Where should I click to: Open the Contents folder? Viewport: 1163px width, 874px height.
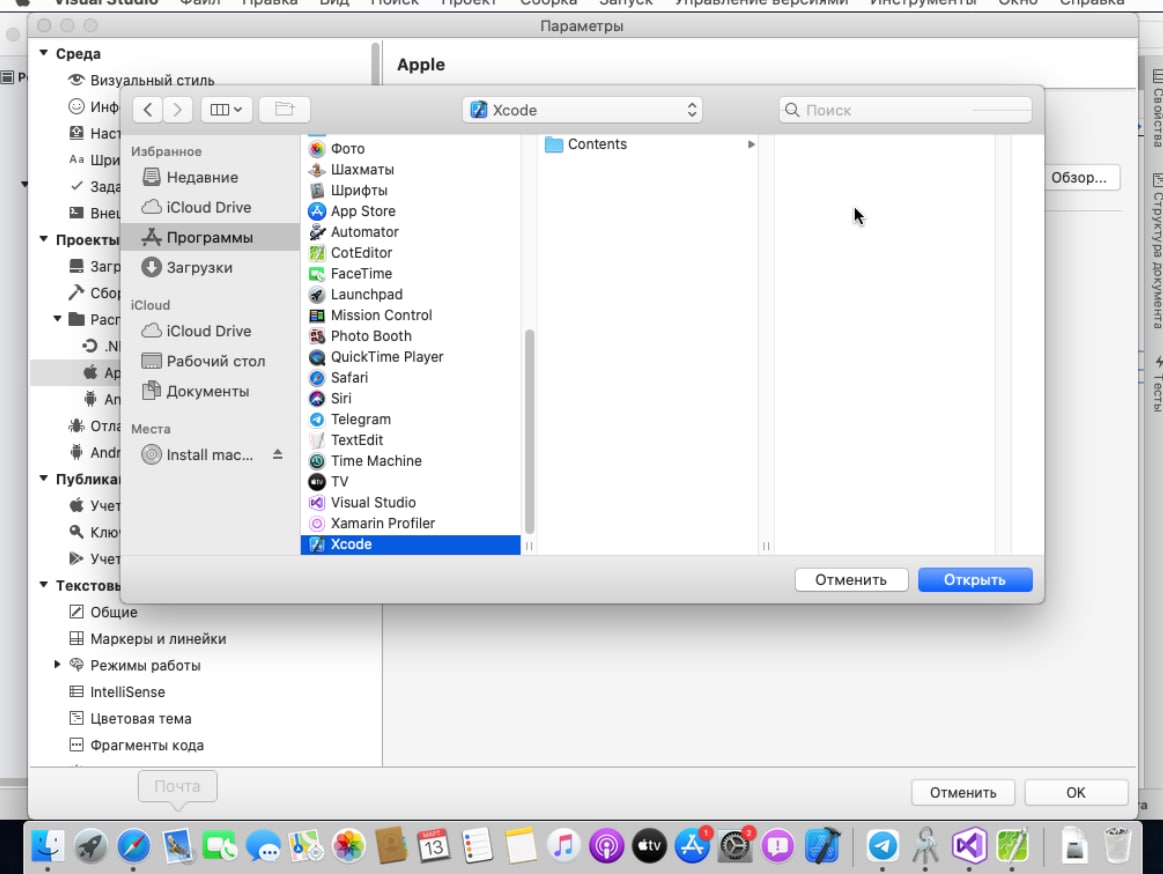(649, 144)
